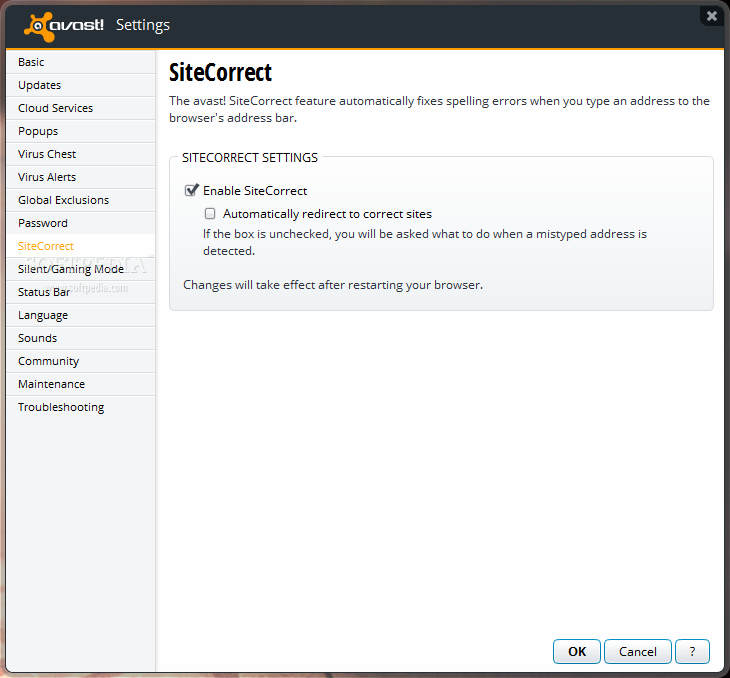Open the Sounds settings page
The width and height of the screenshot is (730, 678).
81,338
